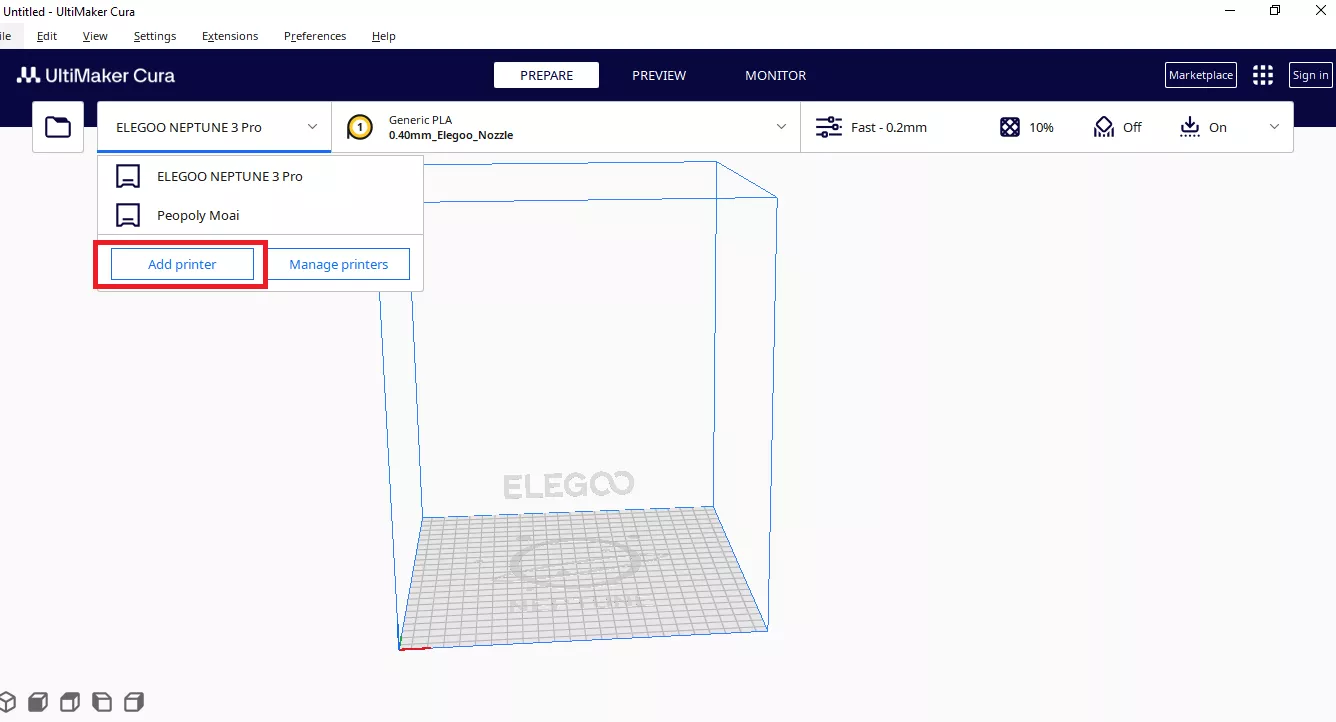Open the 10% infill density control

[x=1027, y=127]
